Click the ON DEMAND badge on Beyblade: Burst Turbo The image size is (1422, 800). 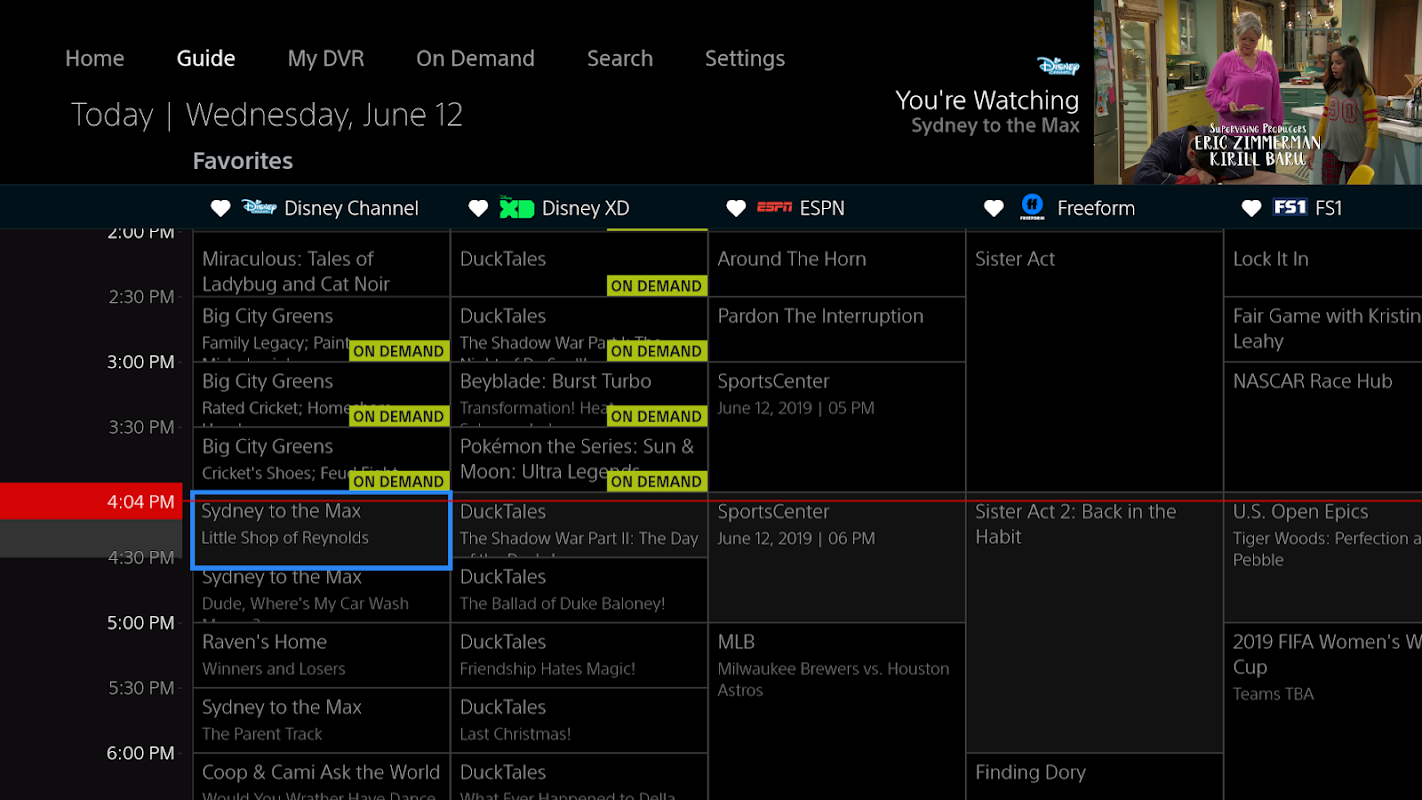[656, 416]
